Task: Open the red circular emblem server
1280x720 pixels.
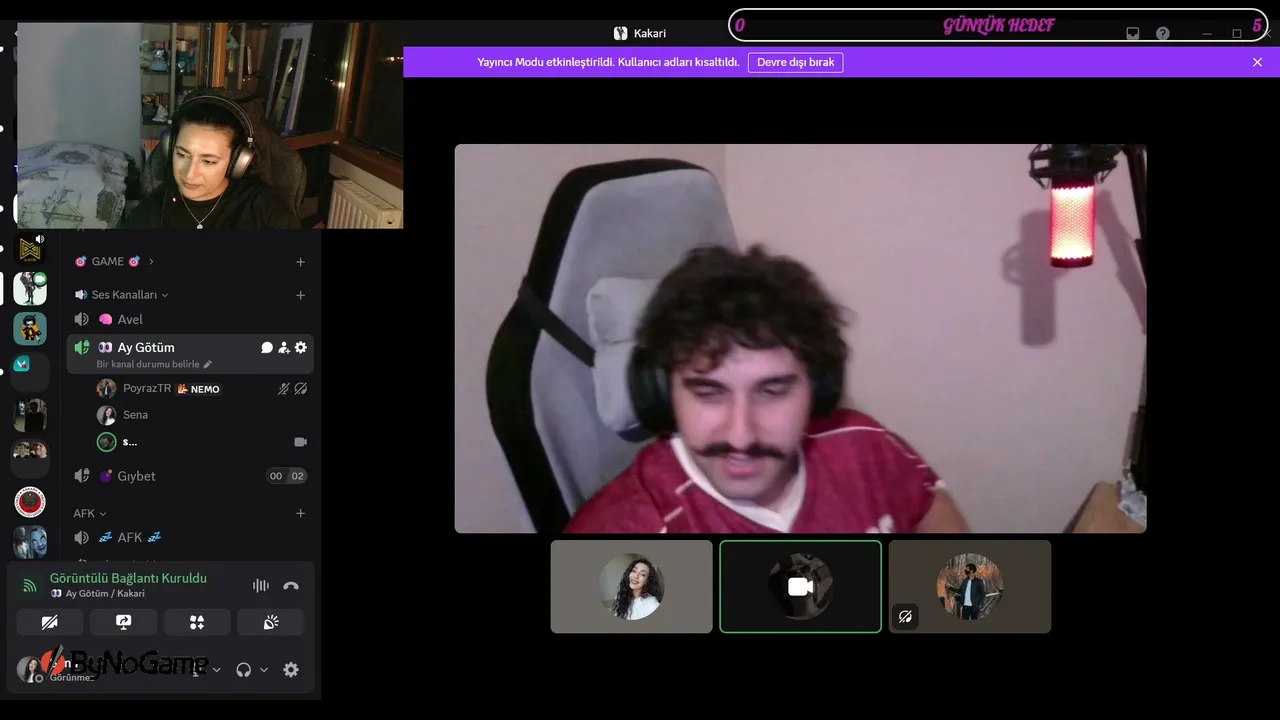Action: point(30,502)
